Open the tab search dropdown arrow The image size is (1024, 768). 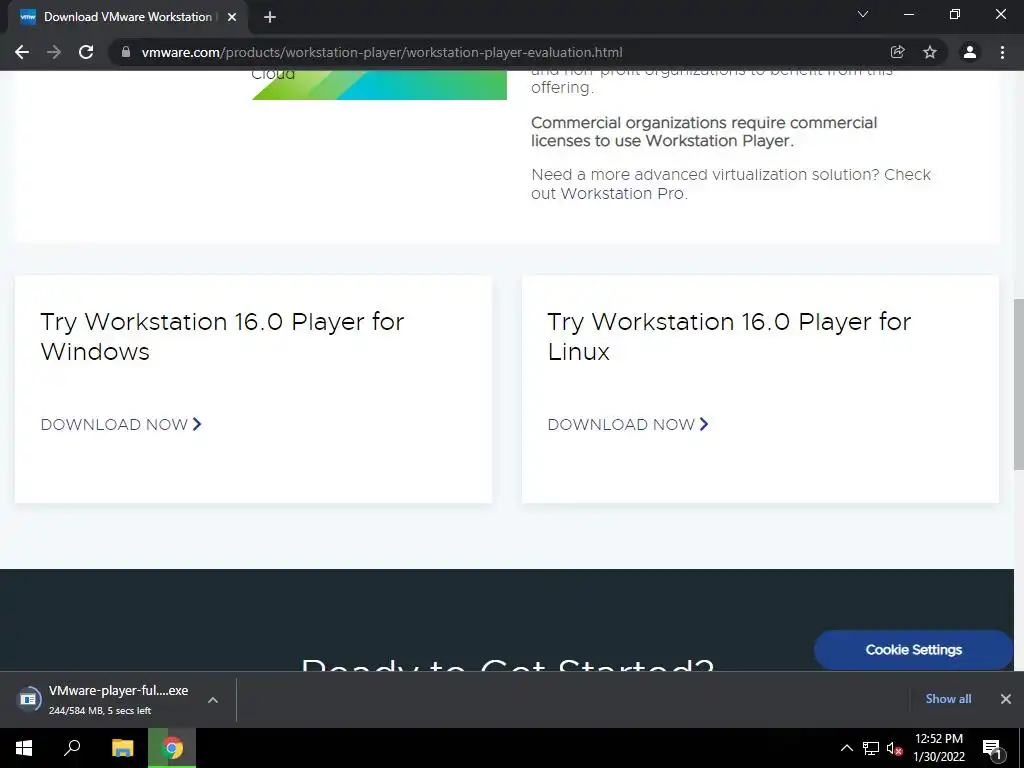(x=863, y=14)
